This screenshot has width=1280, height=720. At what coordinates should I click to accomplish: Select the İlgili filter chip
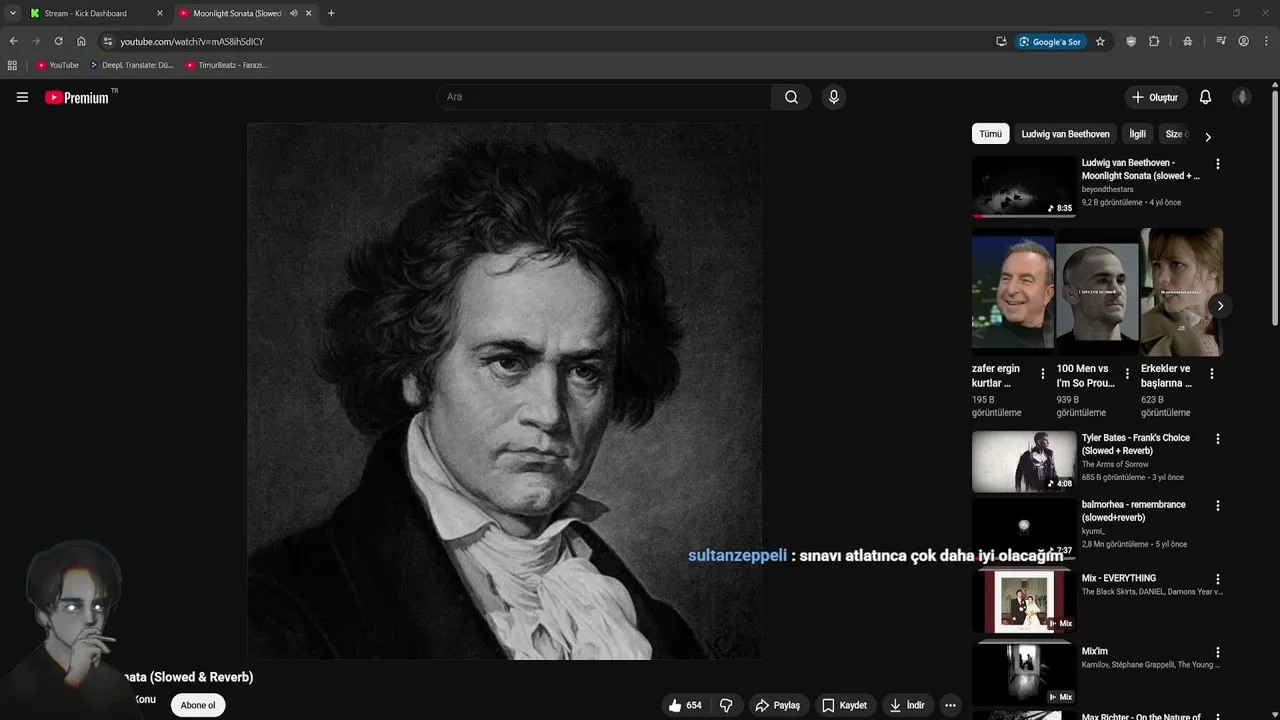click(1137, 134)
